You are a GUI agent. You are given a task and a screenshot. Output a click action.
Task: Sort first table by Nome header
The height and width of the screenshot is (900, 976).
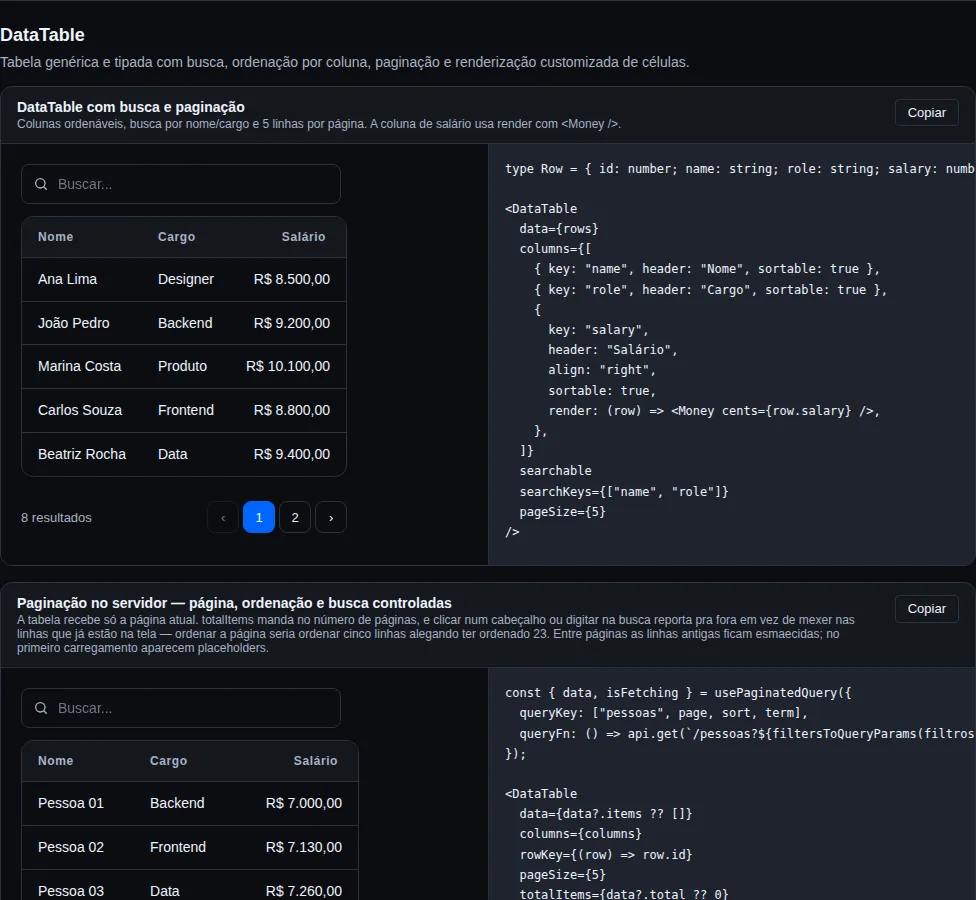coord(55,237)
